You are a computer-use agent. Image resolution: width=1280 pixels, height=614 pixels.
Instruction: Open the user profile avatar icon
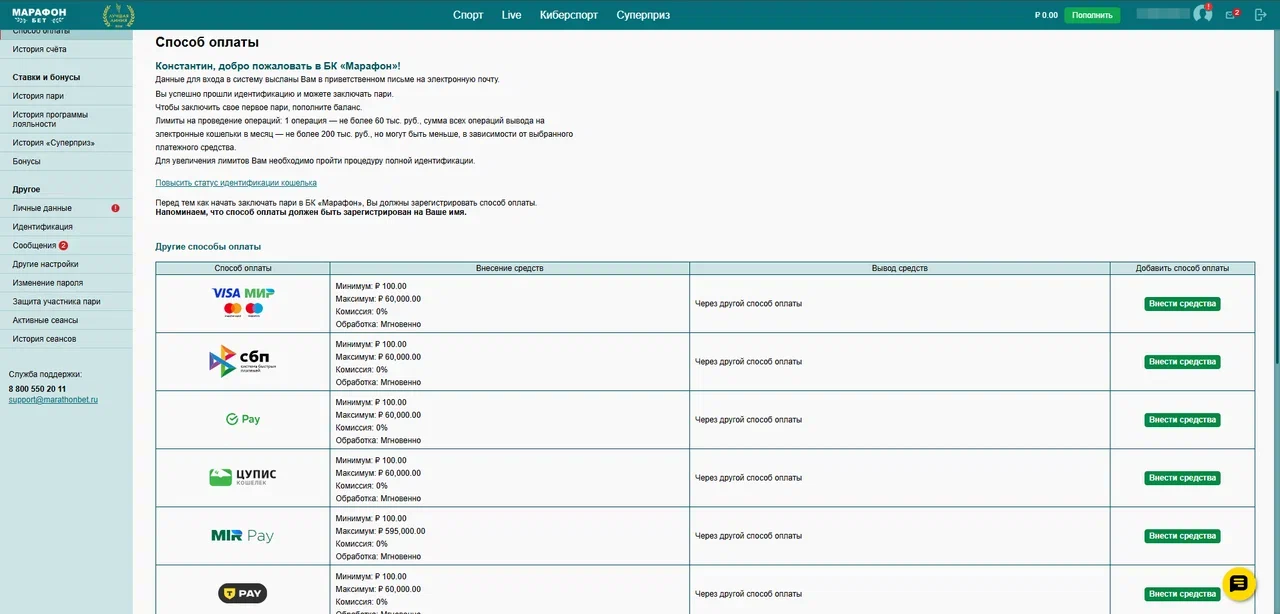pos(1202,14)
